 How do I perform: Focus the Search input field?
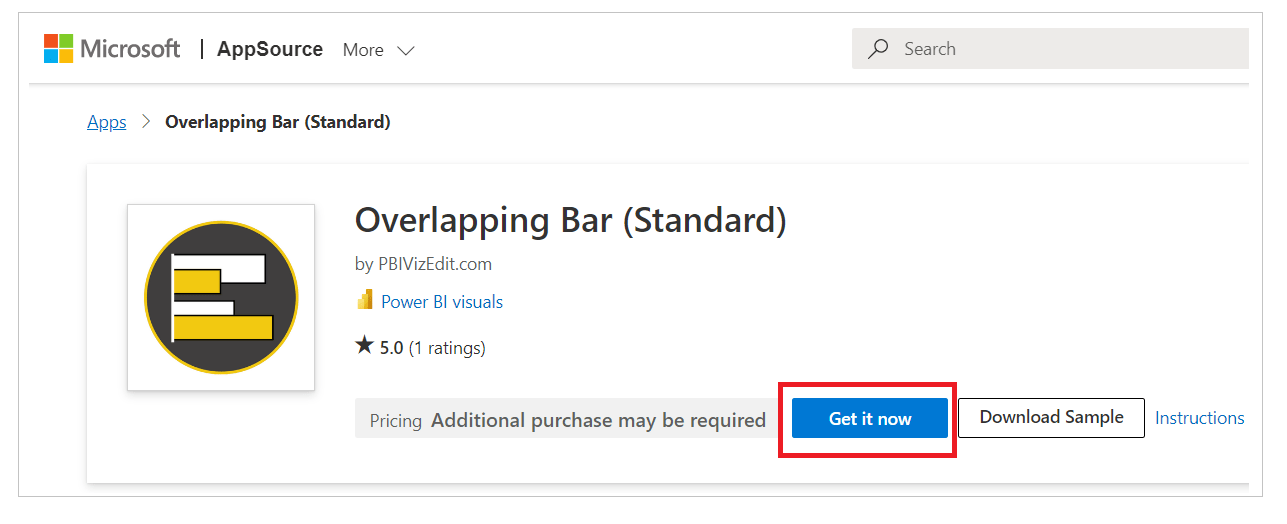coord(1050,49)
